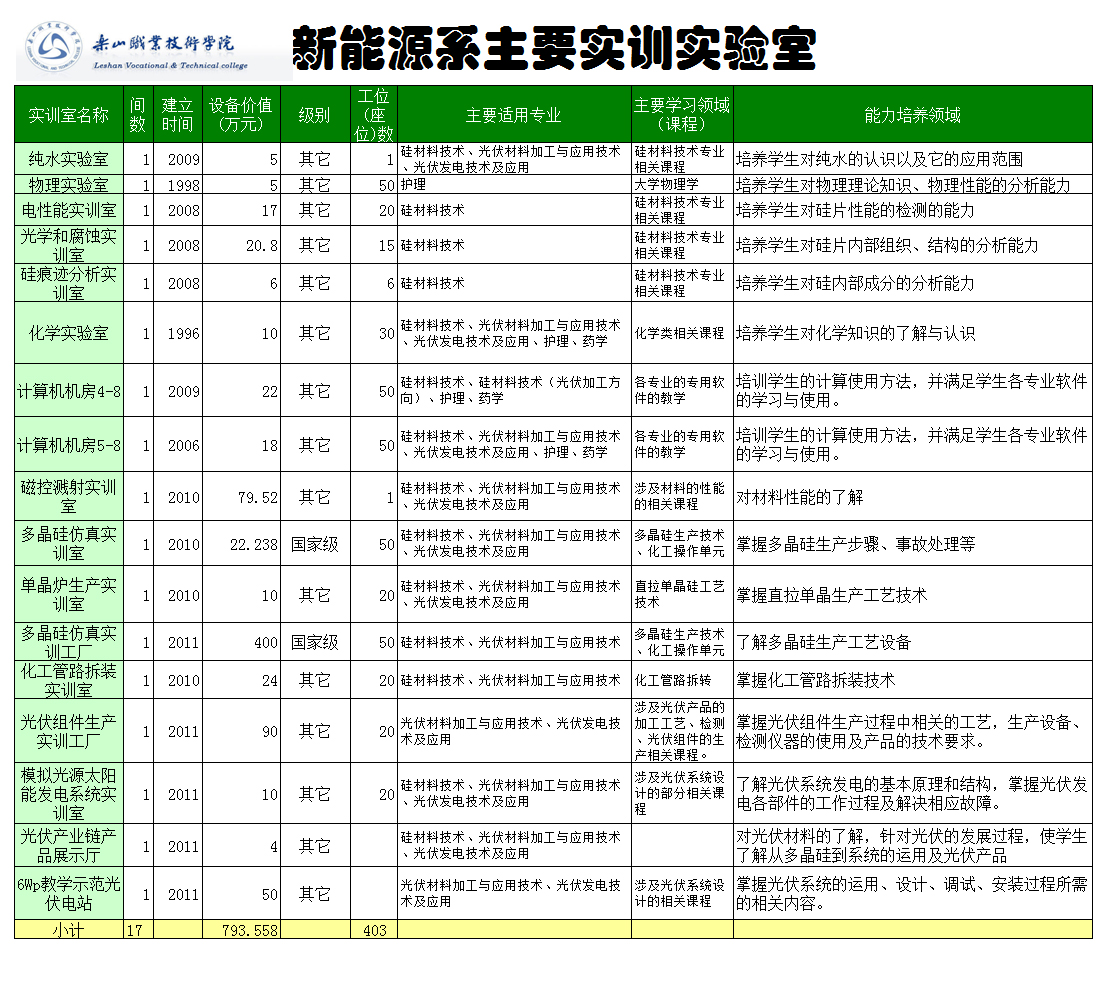Click the 大学物理学 course cell

[x=681, y=185]
